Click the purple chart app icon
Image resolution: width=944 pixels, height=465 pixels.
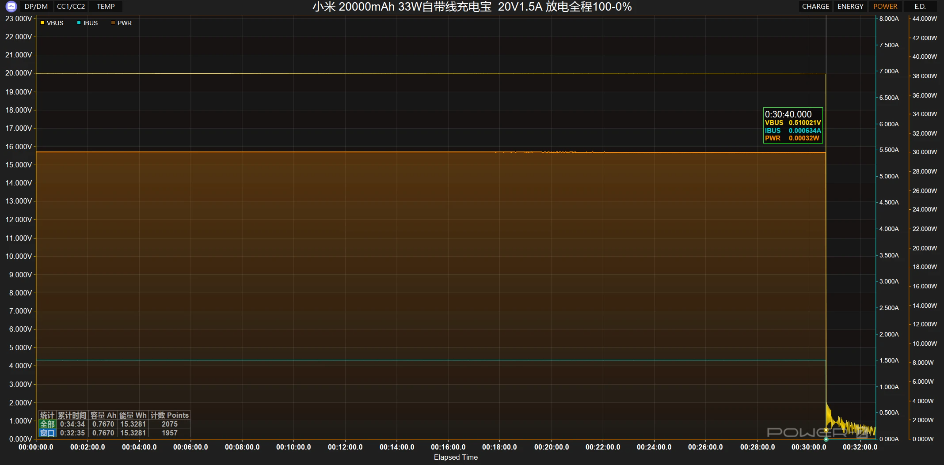[9, 7]
